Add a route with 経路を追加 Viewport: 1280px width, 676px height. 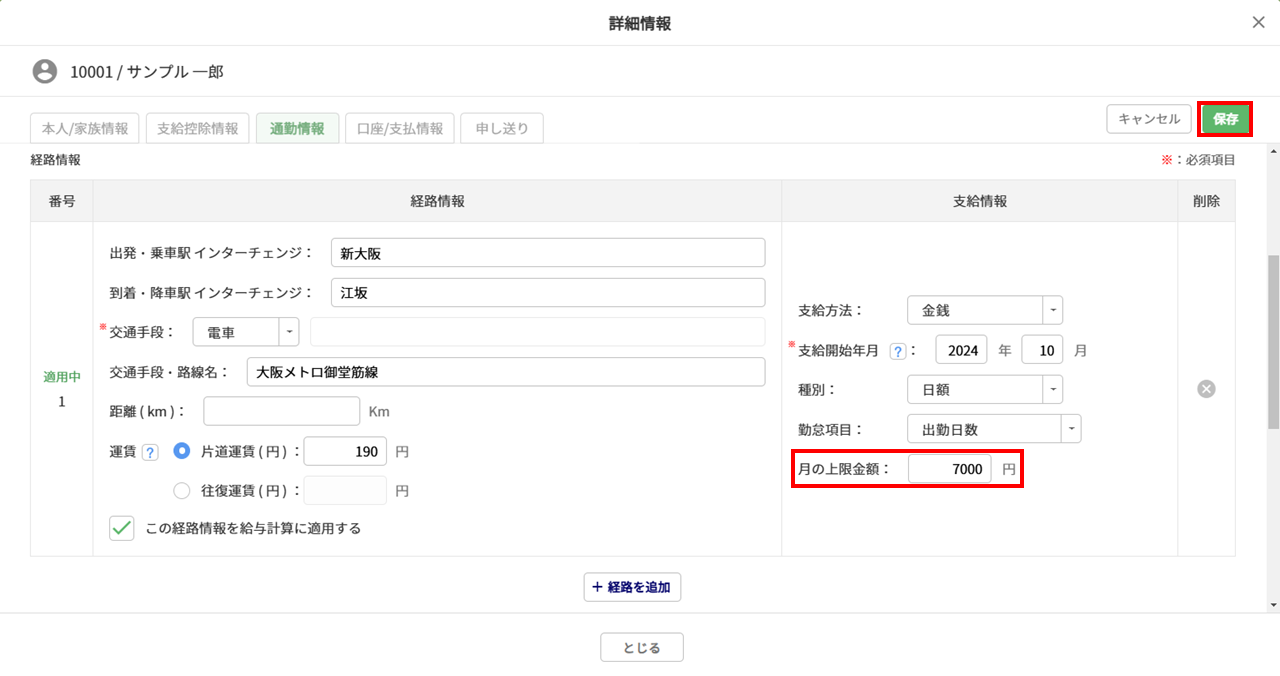(x=632, y=588)
